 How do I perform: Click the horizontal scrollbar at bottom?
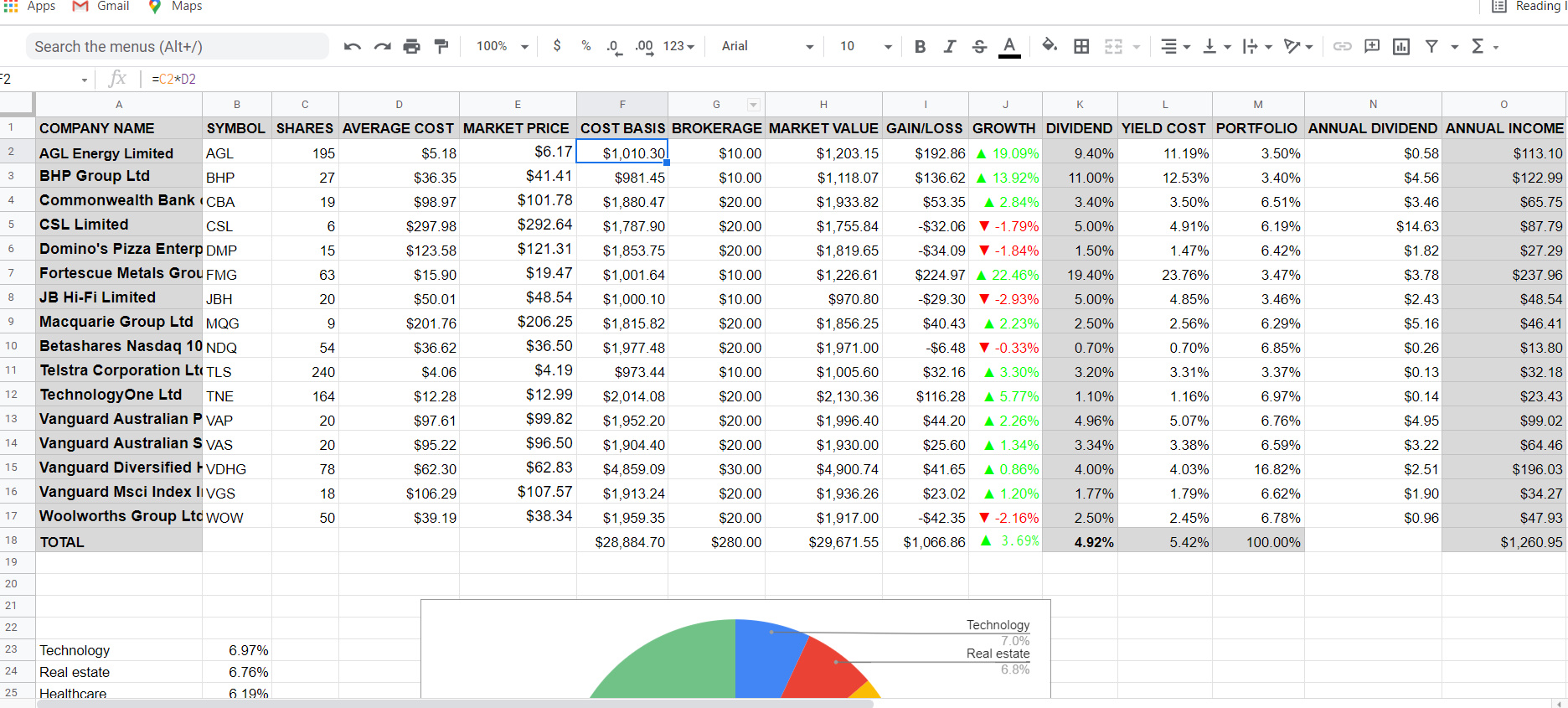coord(455,704)
